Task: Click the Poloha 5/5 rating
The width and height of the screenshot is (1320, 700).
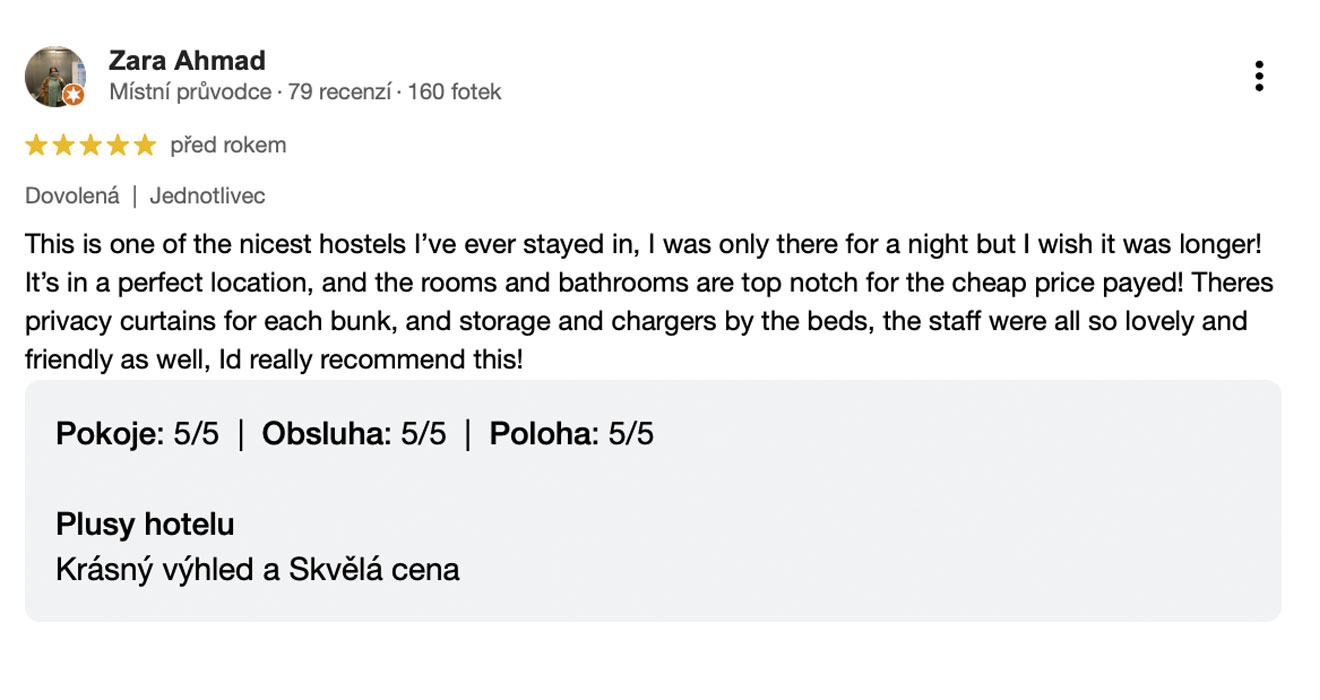Action: click(571, 434)
